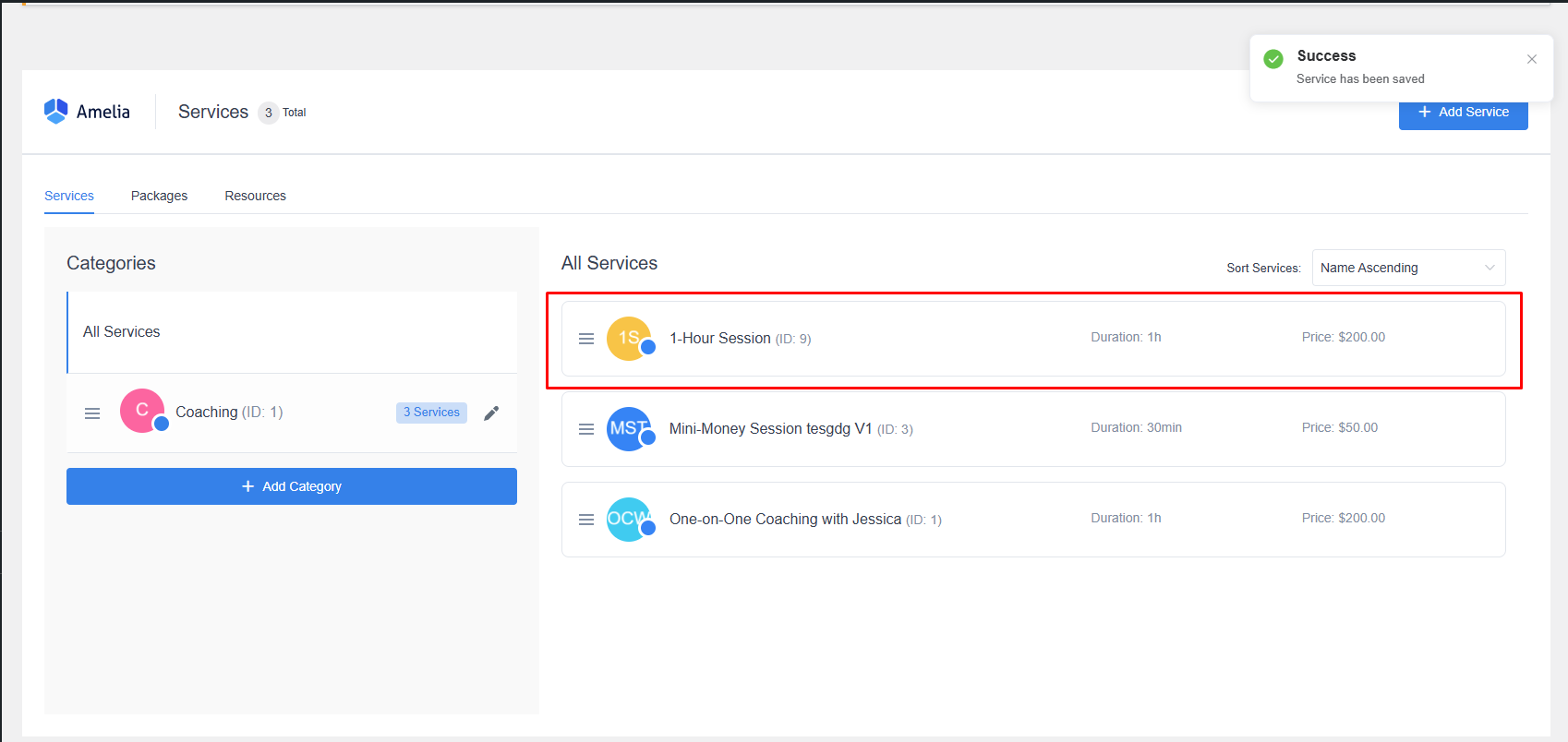Click the OCW avatar icon
This screenshot has height=742, width=1568.
(629, 520)
